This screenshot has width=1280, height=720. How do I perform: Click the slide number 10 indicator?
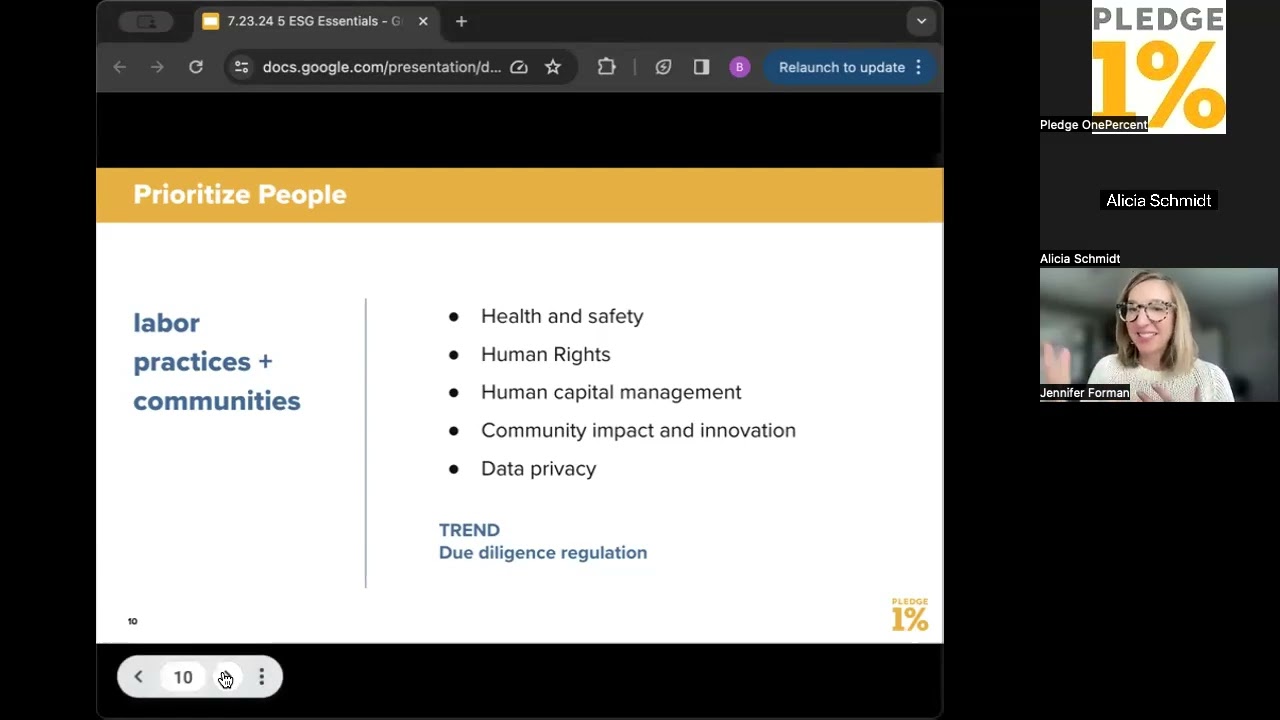click(183, 677)
